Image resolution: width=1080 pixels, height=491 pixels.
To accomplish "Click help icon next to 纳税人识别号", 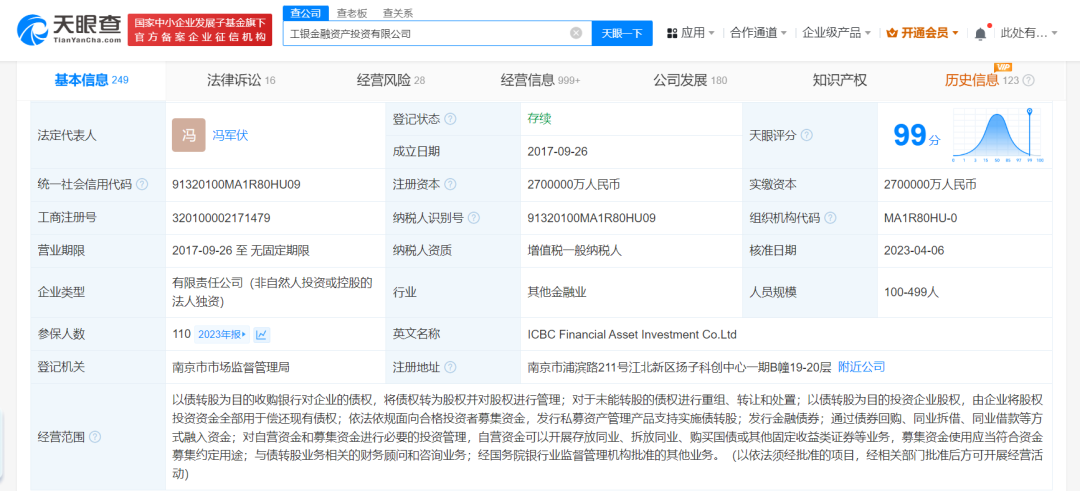I will point(474,218).
